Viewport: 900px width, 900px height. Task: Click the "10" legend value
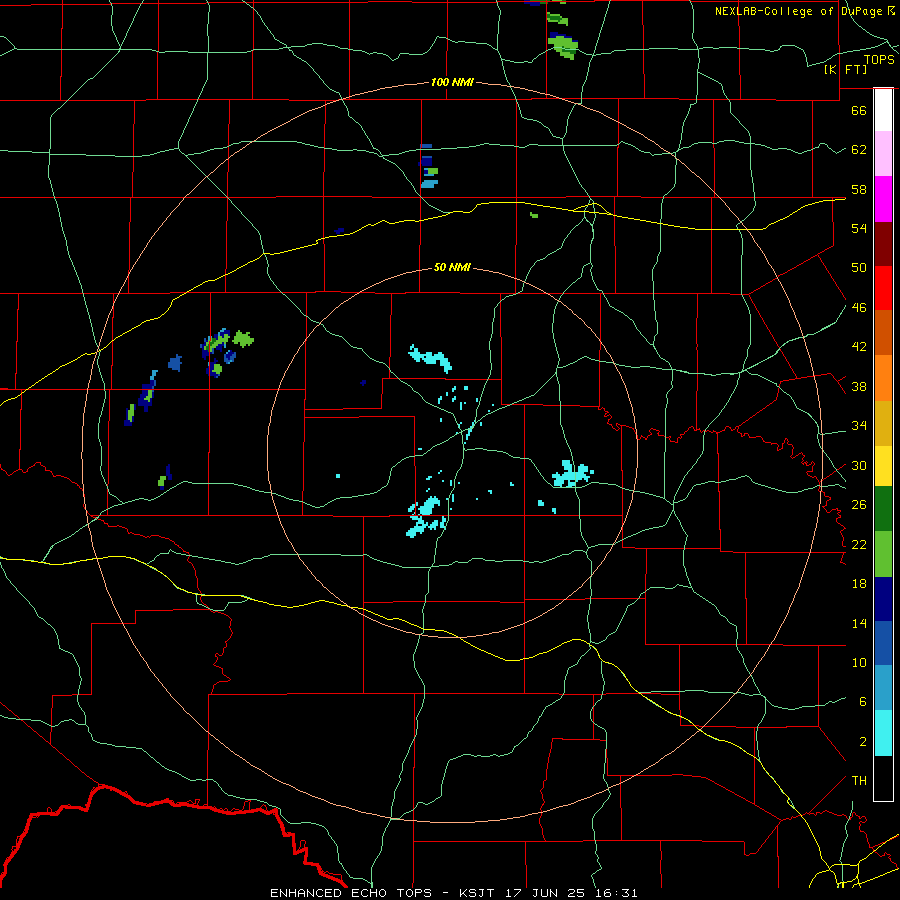click(859, 663)
